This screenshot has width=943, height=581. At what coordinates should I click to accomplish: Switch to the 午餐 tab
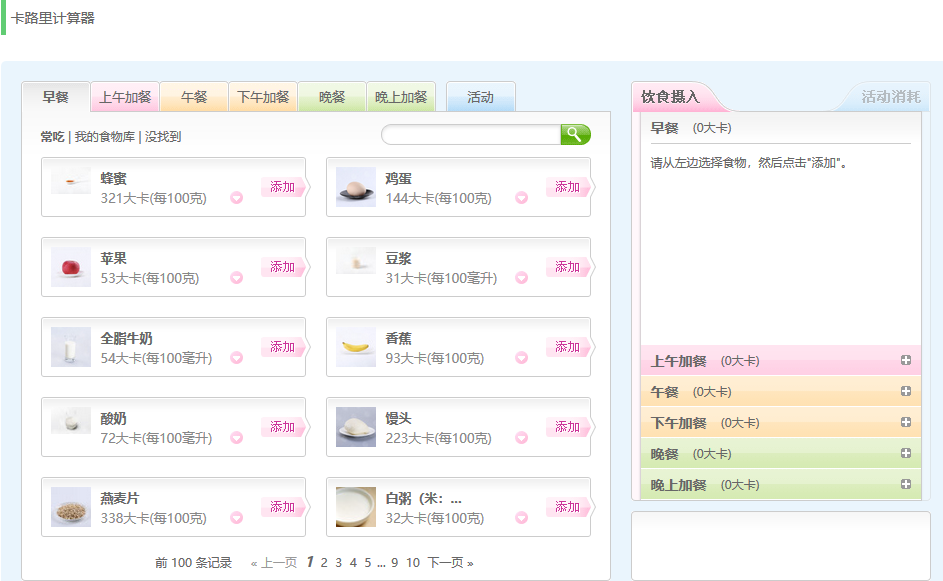[194, 97]
